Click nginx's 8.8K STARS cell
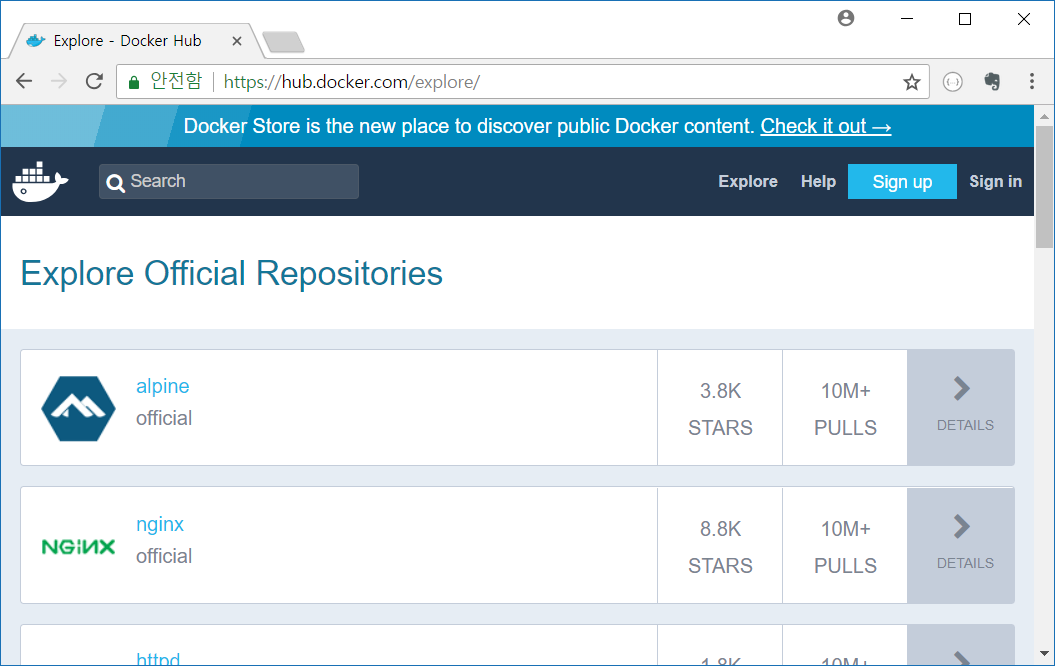 click(x=720, y=546)
